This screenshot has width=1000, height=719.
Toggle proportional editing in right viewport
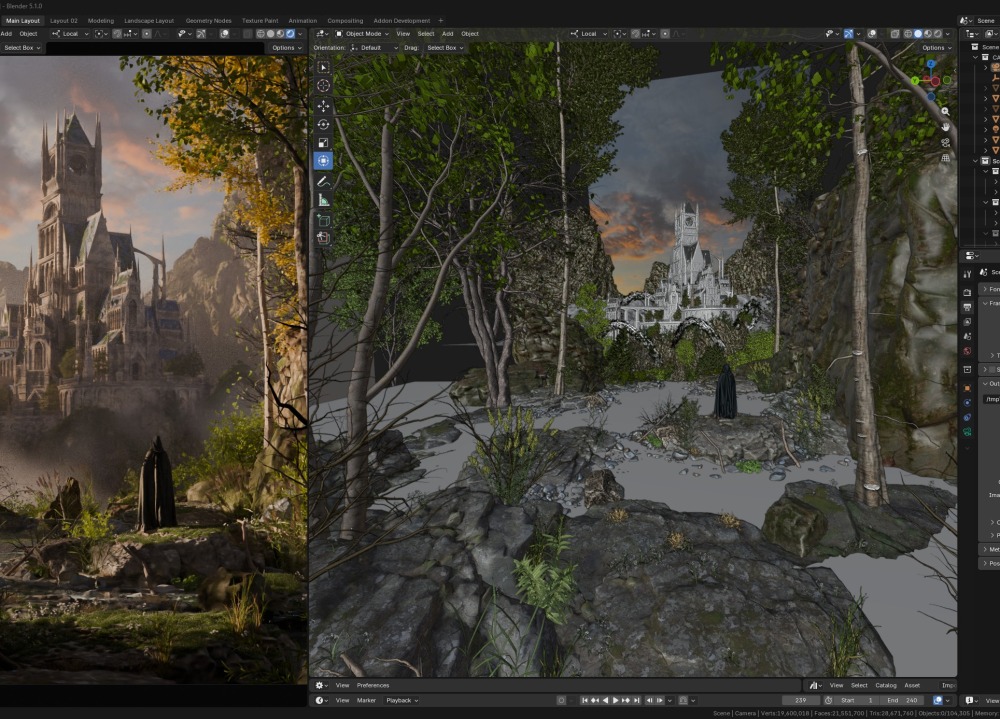665,34
